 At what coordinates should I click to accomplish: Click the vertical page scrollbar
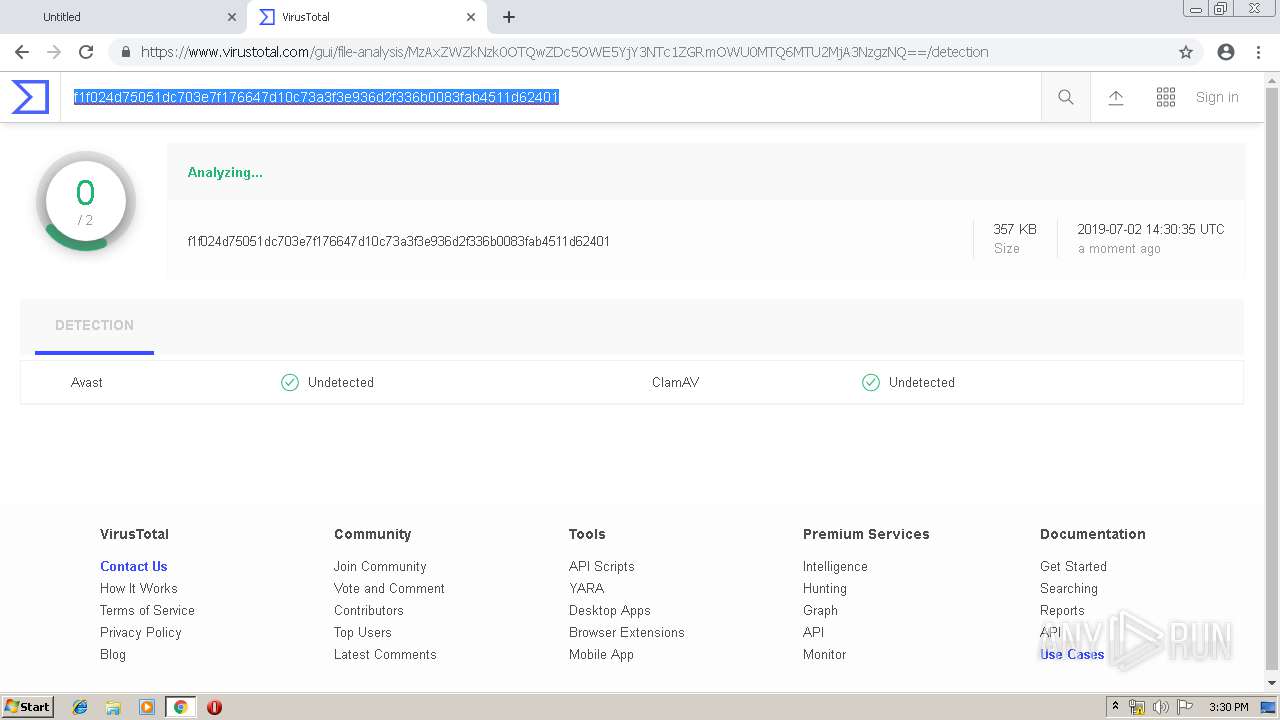click(x=1272, y=380)
